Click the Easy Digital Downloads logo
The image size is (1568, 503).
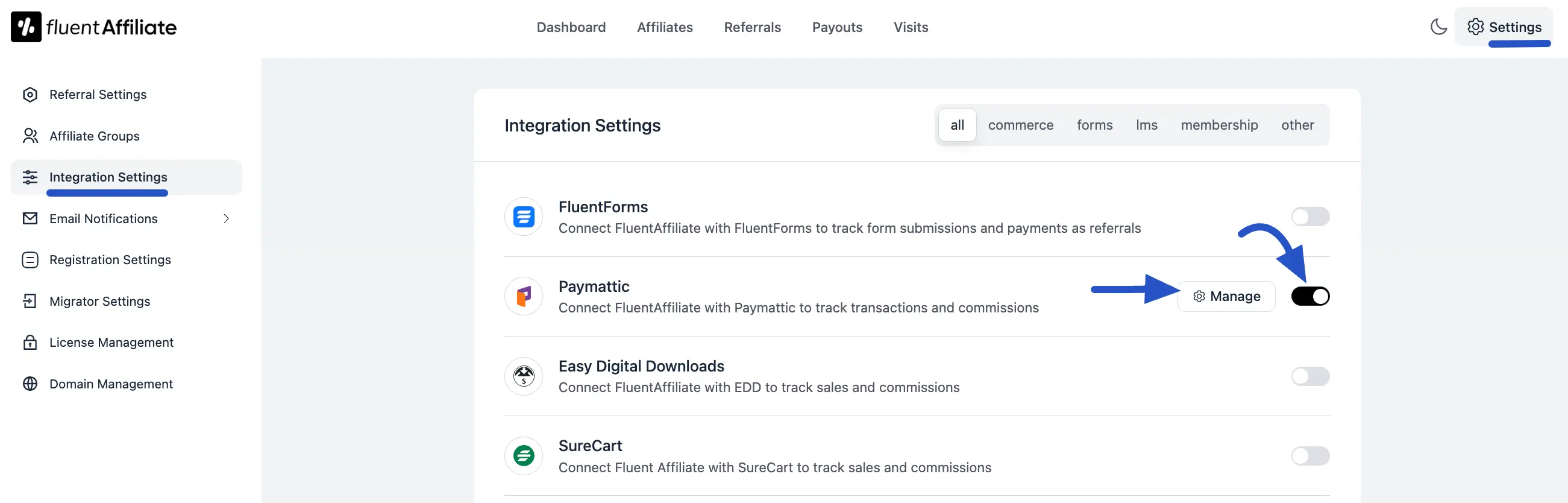524,376
